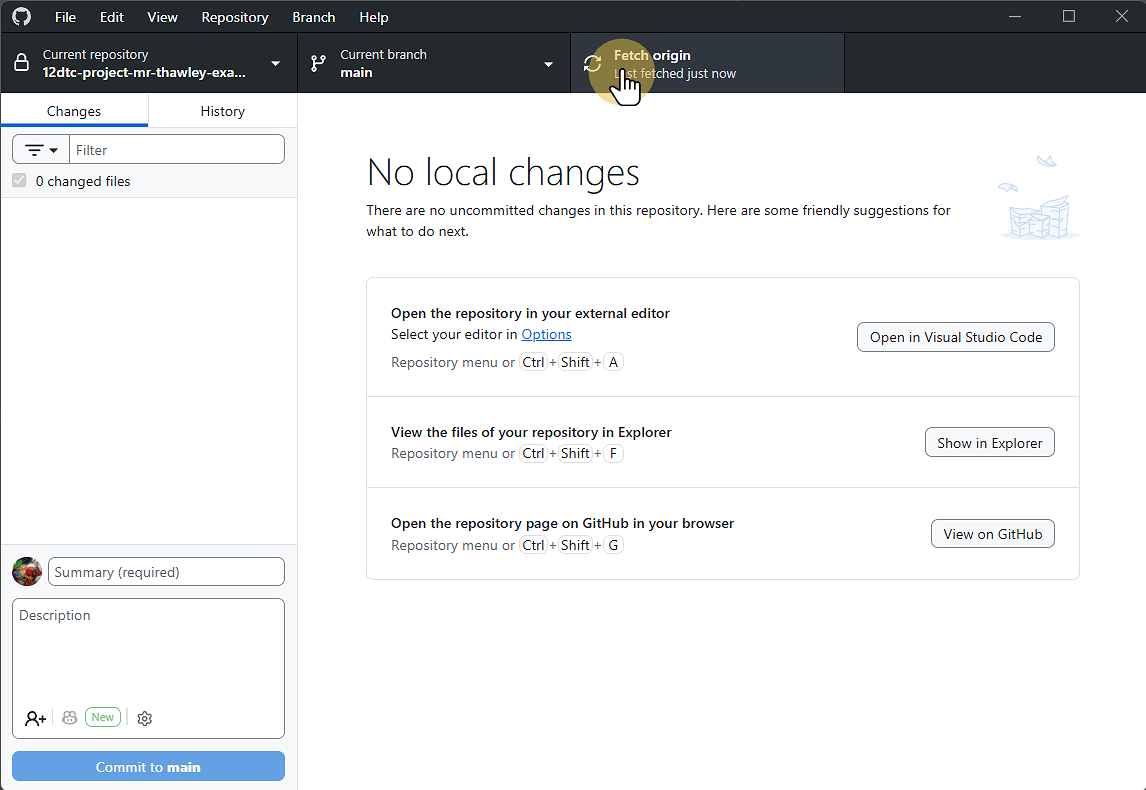Click the Fetch origin refresh icon
Image resolution: width=1146 pixels, height=790 pixels.
coord(592,63)
